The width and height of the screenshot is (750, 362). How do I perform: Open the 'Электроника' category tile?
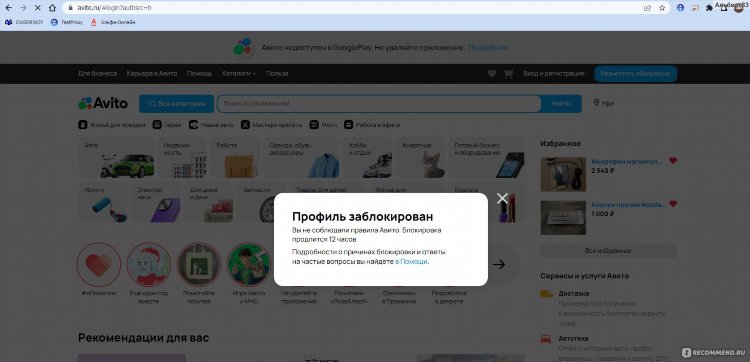[x=156, y=202]
